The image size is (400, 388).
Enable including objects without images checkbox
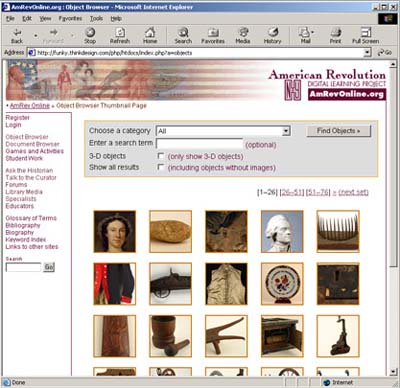161,167
